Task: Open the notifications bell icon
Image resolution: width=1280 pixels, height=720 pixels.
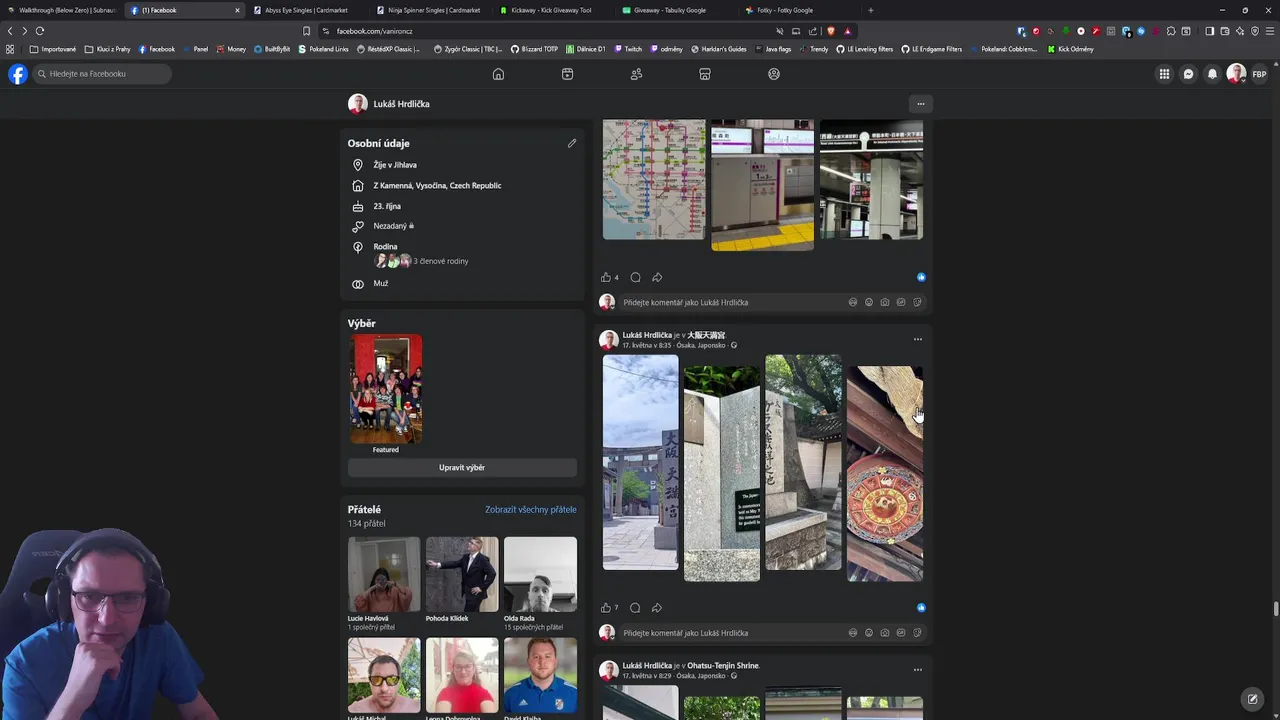Action: [x=1212, y=74]
